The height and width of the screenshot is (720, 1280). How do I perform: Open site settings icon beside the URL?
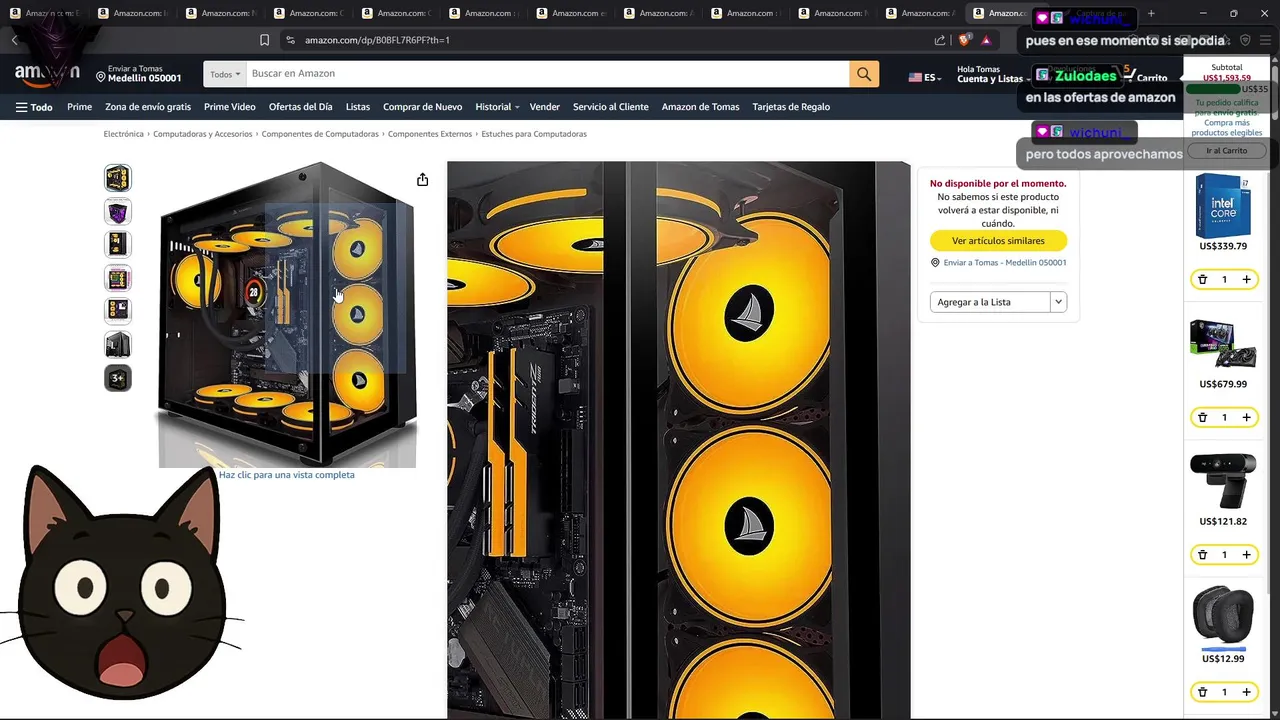290,40
